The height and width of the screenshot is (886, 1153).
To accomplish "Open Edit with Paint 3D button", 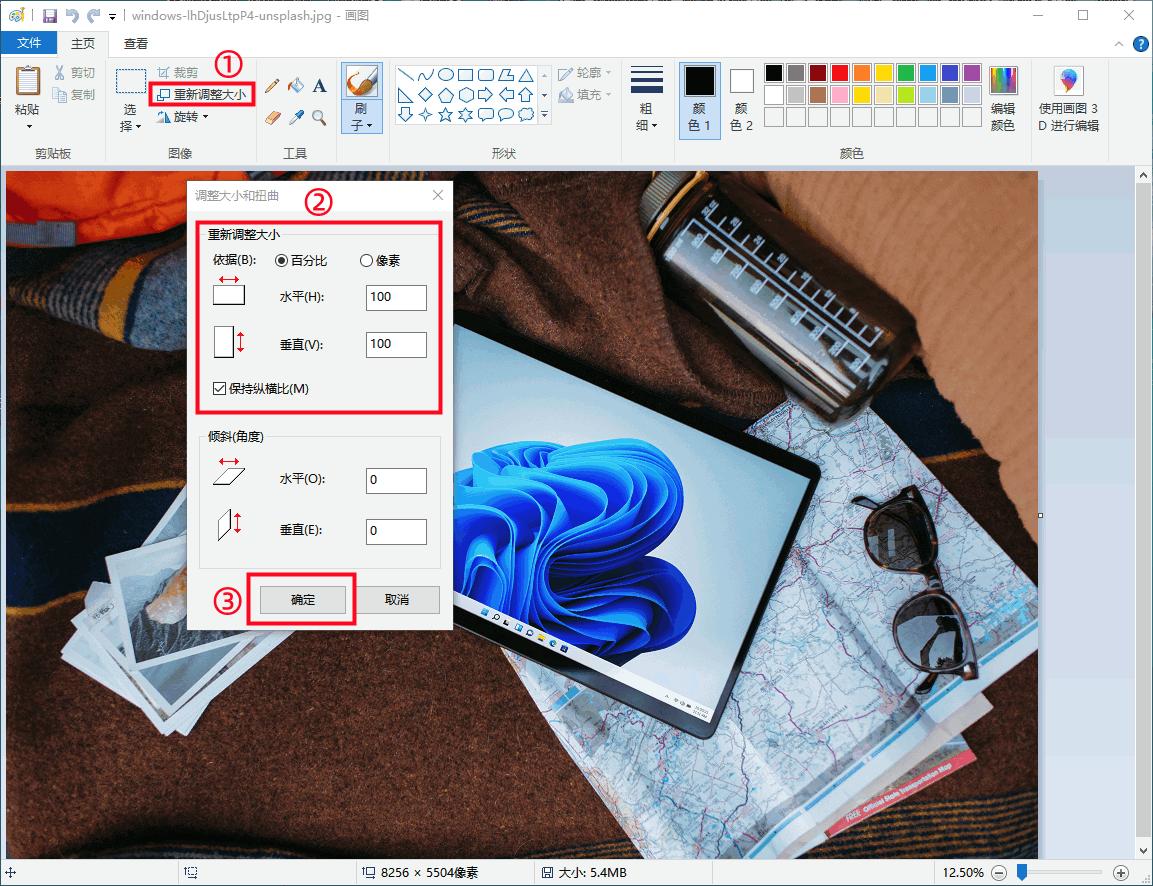I will (1068, 99).
